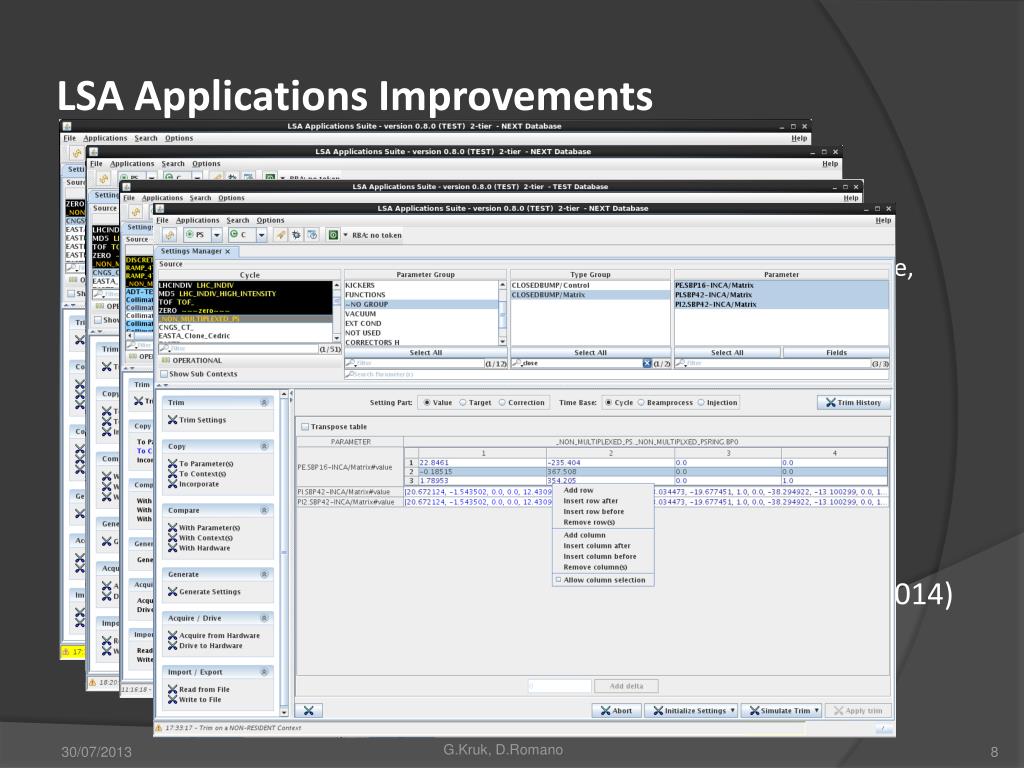Collapse the Acquire / Drive panel section
This screenshot has height=768, width=1024.
(264, 618)
